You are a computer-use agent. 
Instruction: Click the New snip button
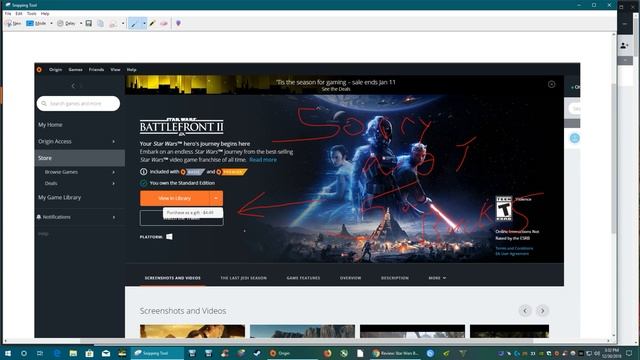(x=13, y=24)
